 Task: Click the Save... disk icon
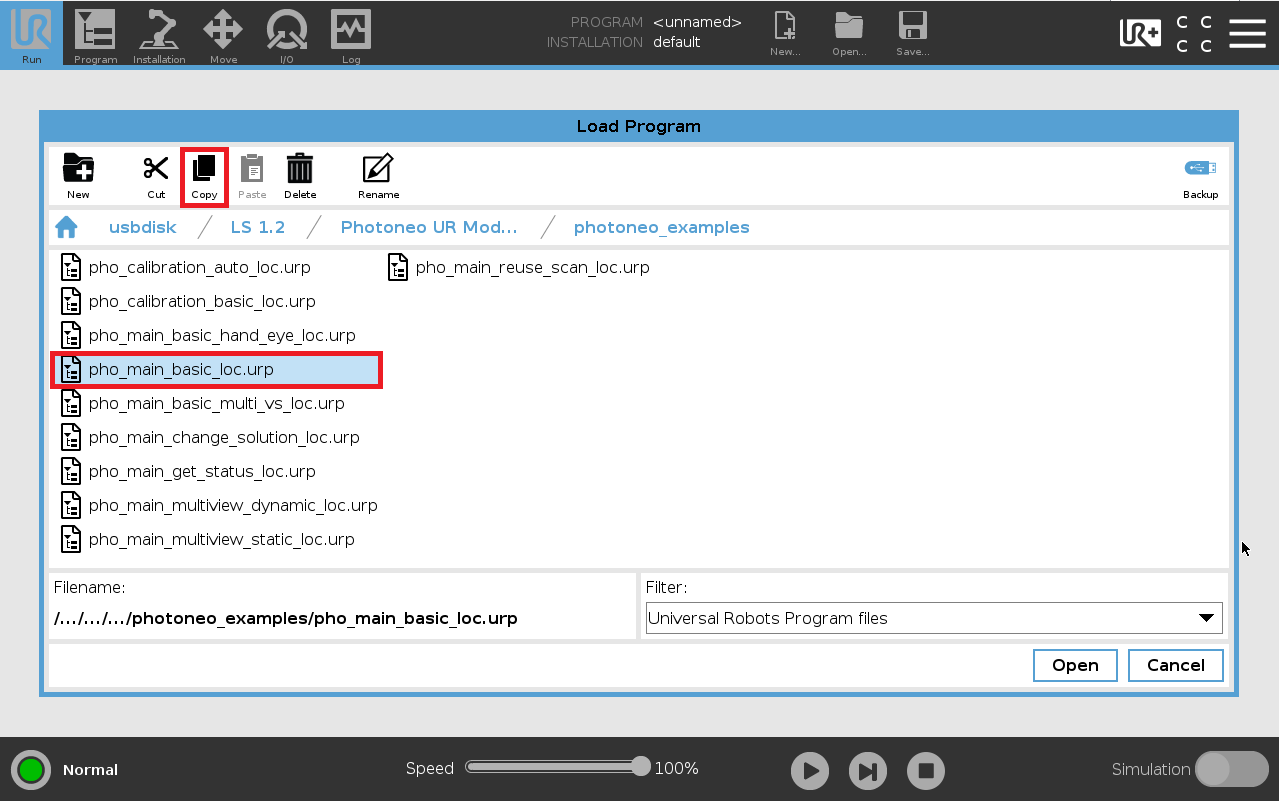[x=912, y=34]
